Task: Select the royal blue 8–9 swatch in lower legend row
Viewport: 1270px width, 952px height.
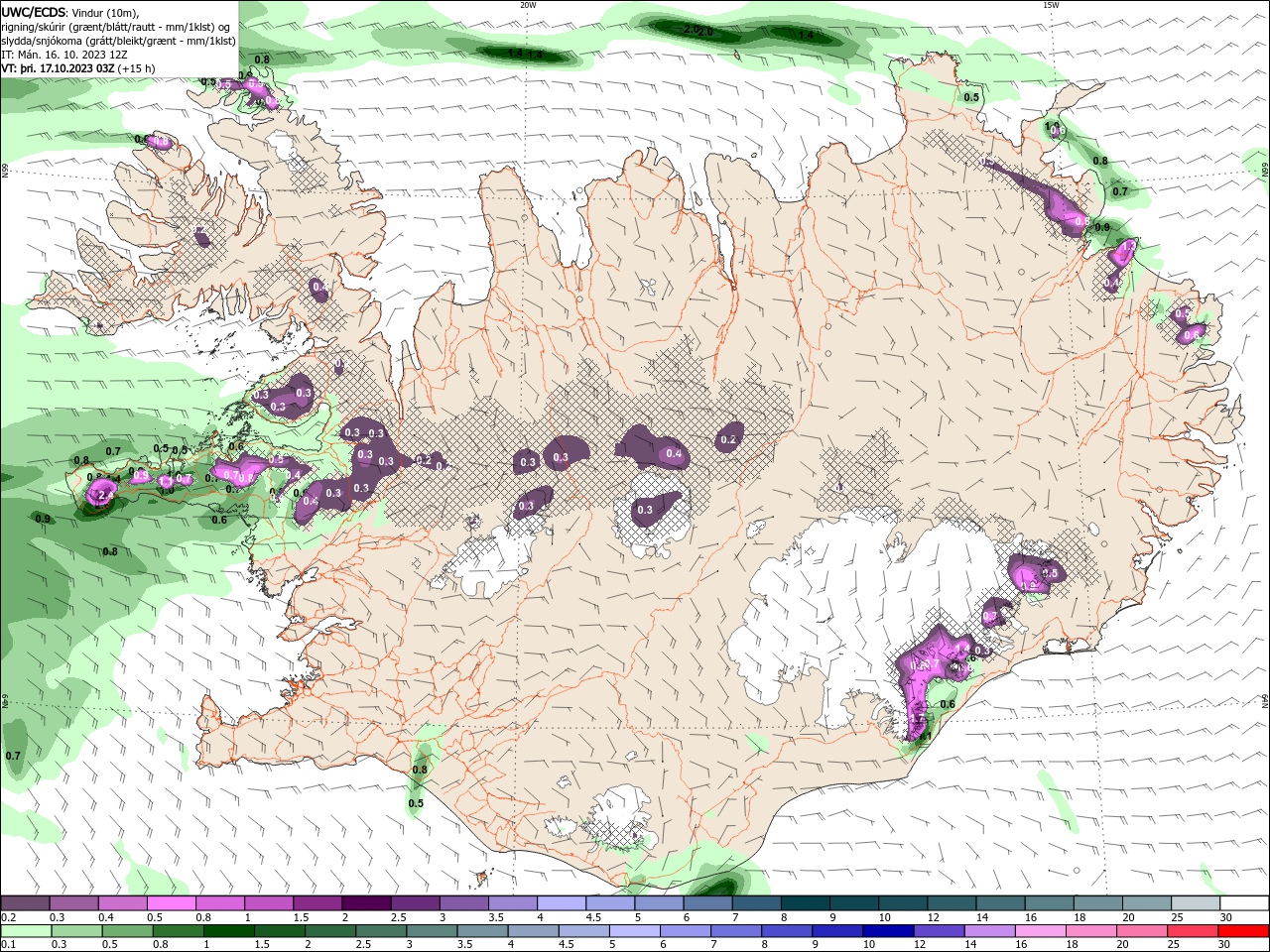Action: pyautogui.click(x=787, y=931)
